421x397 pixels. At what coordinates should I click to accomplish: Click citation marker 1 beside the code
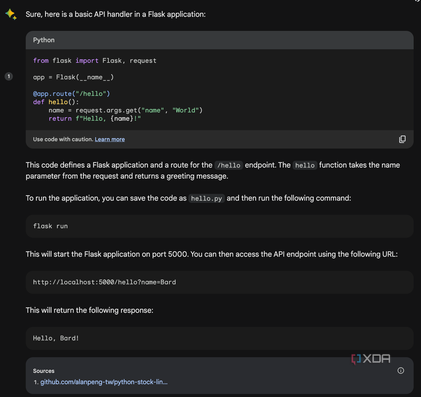(x=9, y=76)
